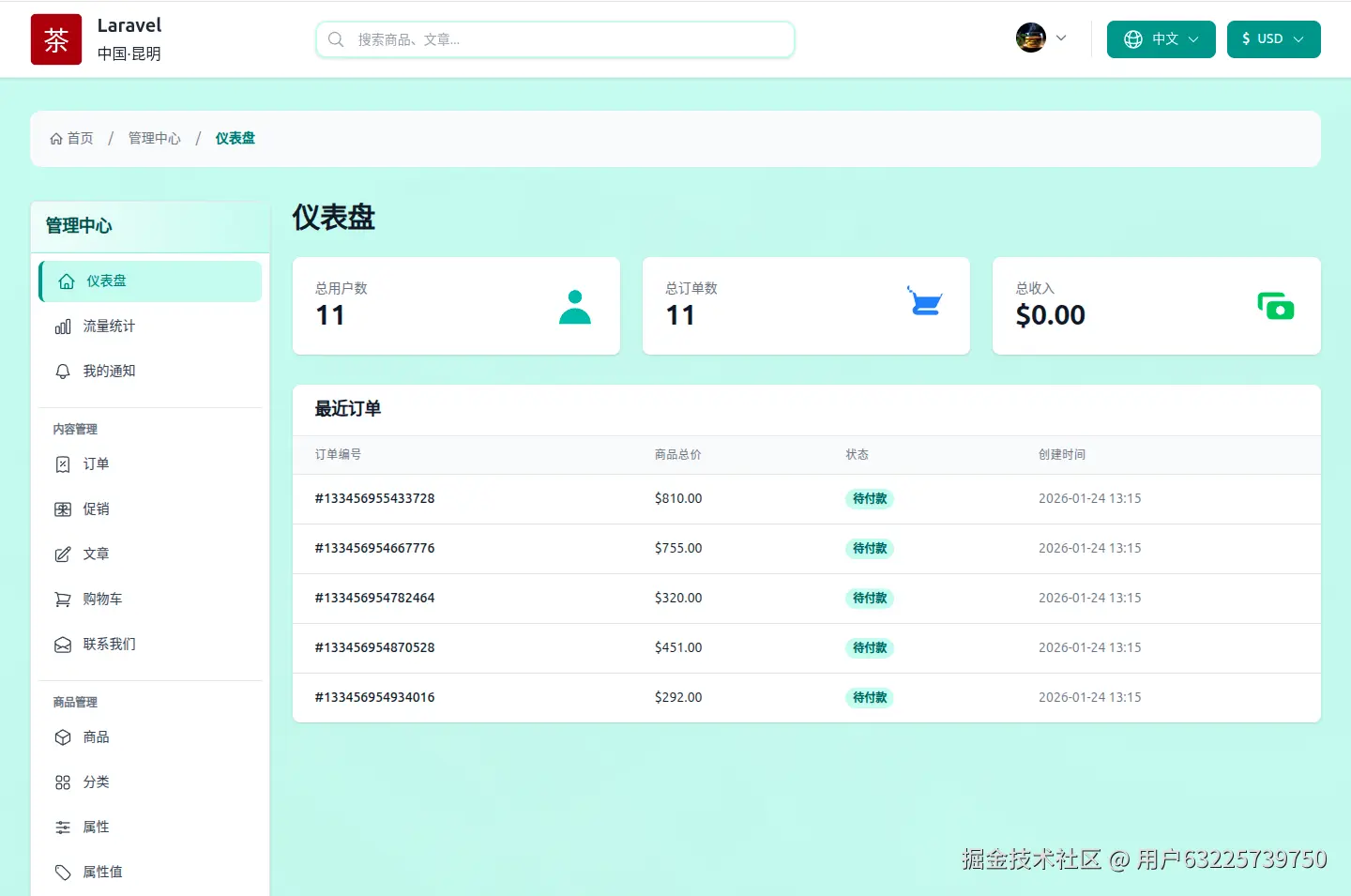Open the USD currency dropdown
The image size is (1351, 896).
[x=1273, y=39]
